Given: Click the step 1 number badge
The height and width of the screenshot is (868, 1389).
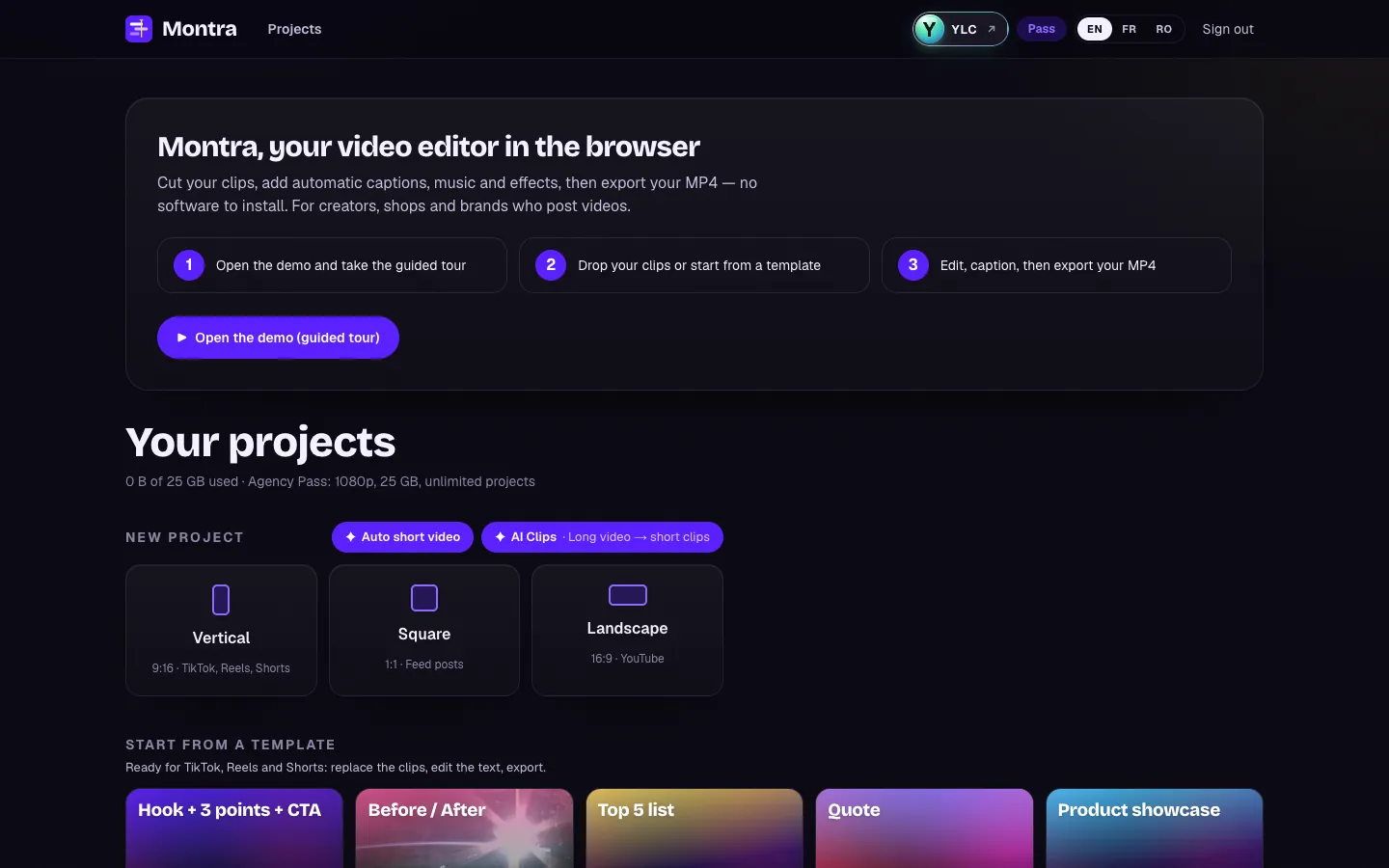Looking at the screenshot, I should (x=189, y=265).
